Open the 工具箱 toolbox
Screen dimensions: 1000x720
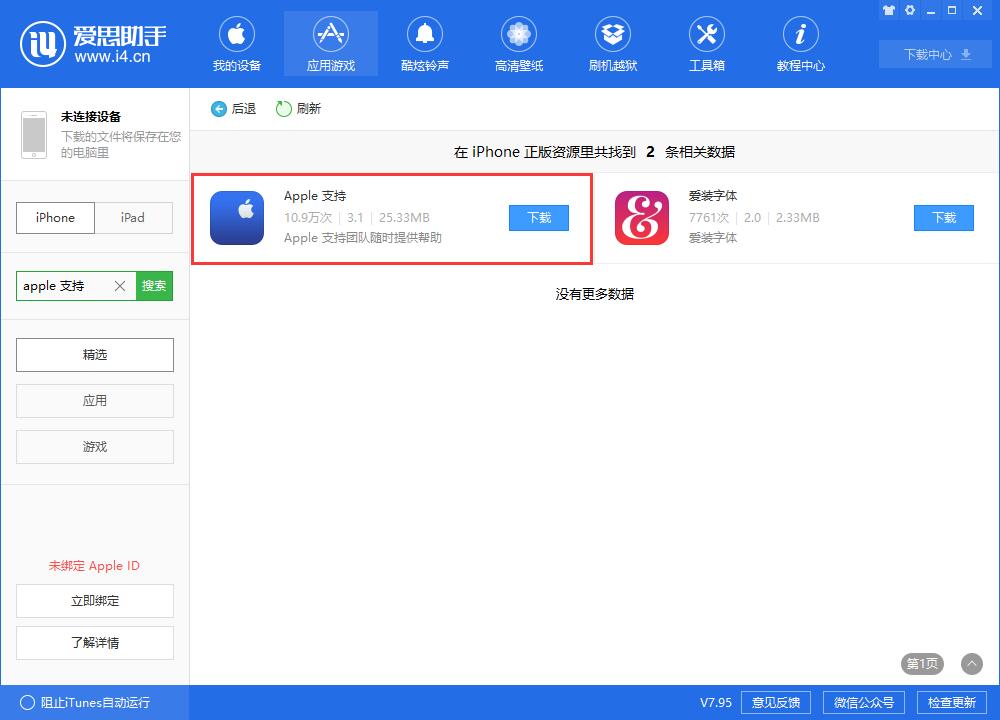[x=706, y=43]
